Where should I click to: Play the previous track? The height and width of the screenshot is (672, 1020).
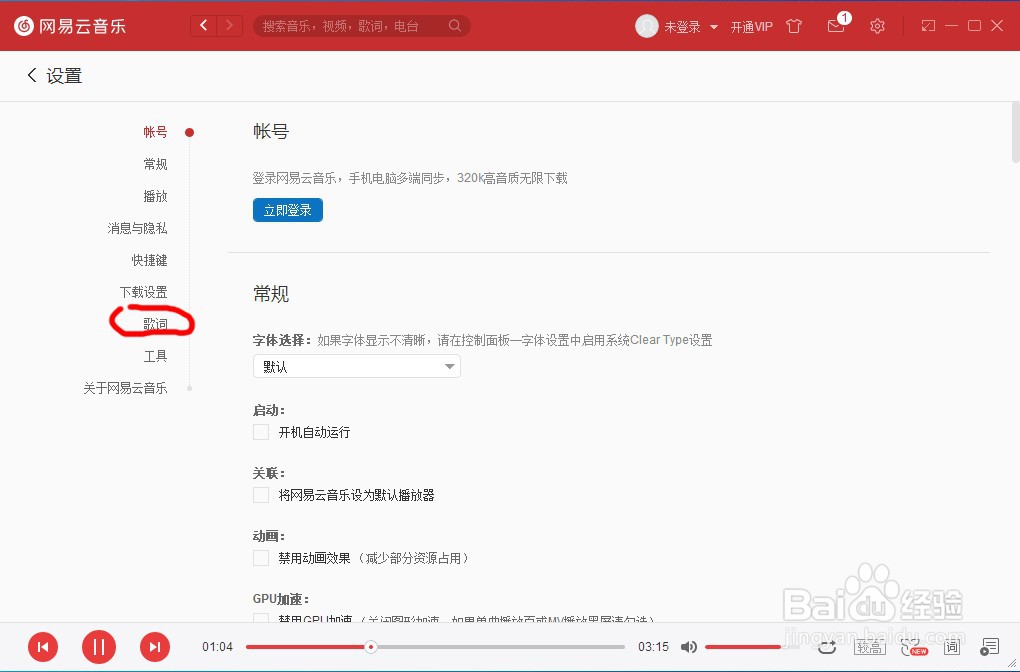coord(43,647)
